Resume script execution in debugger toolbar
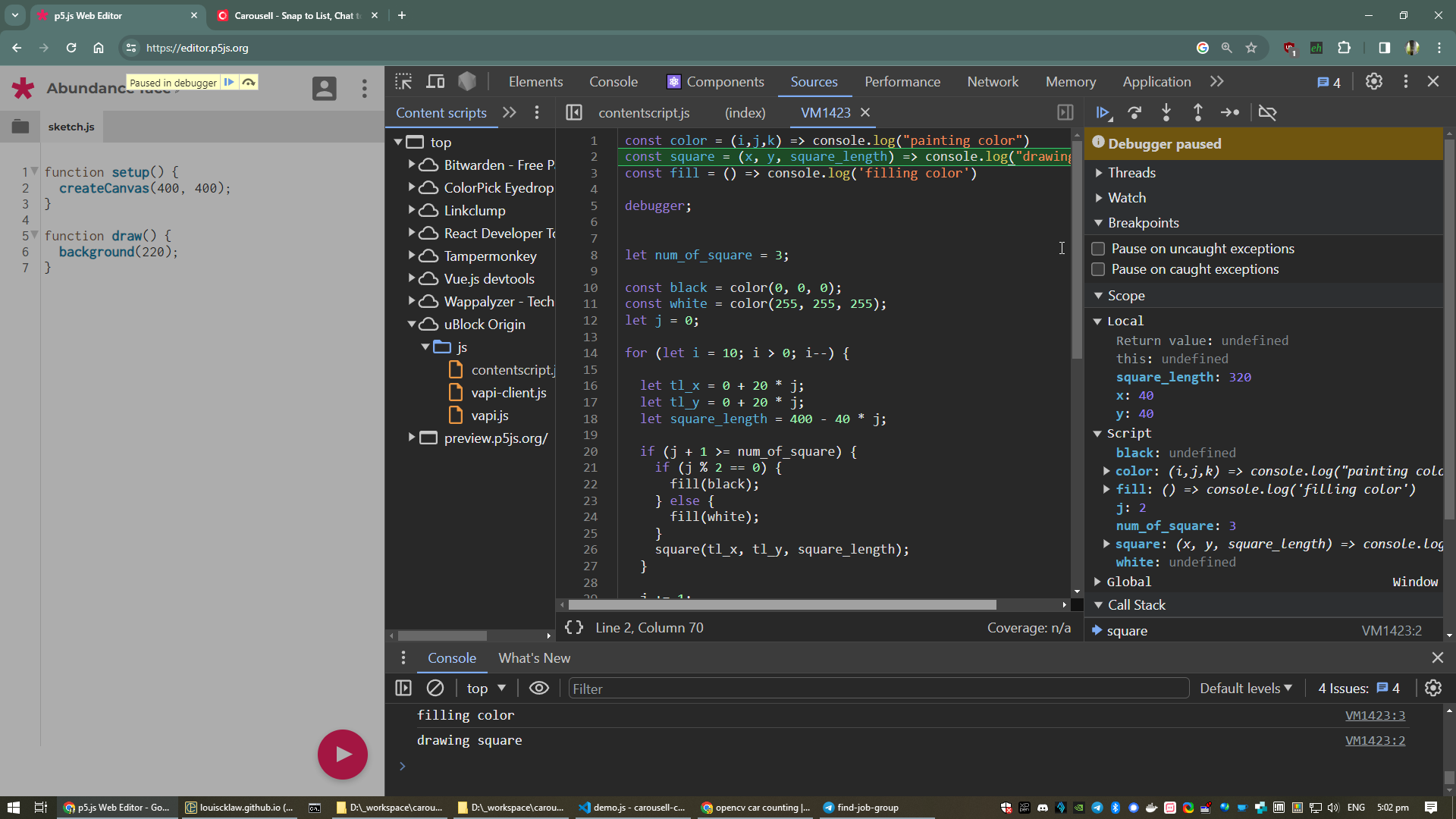Screen dimensions: 1456x819 1103,113
